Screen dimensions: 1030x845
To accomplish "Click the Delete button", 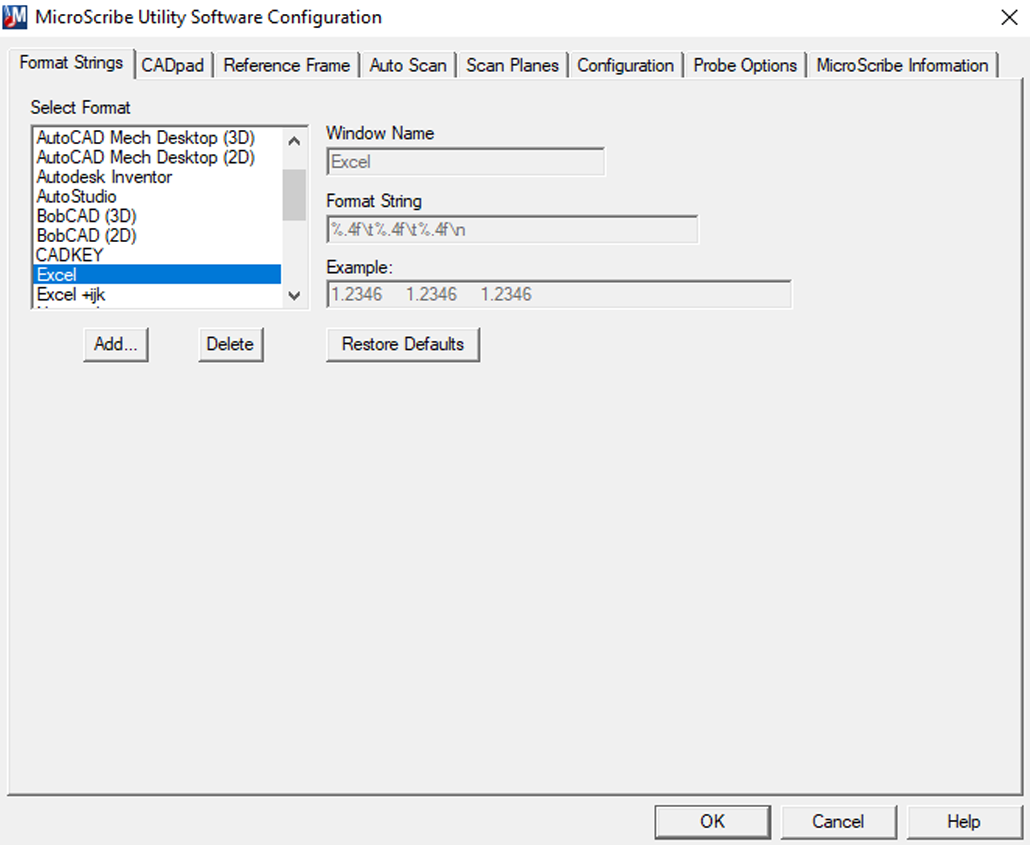I will (231, 344).
